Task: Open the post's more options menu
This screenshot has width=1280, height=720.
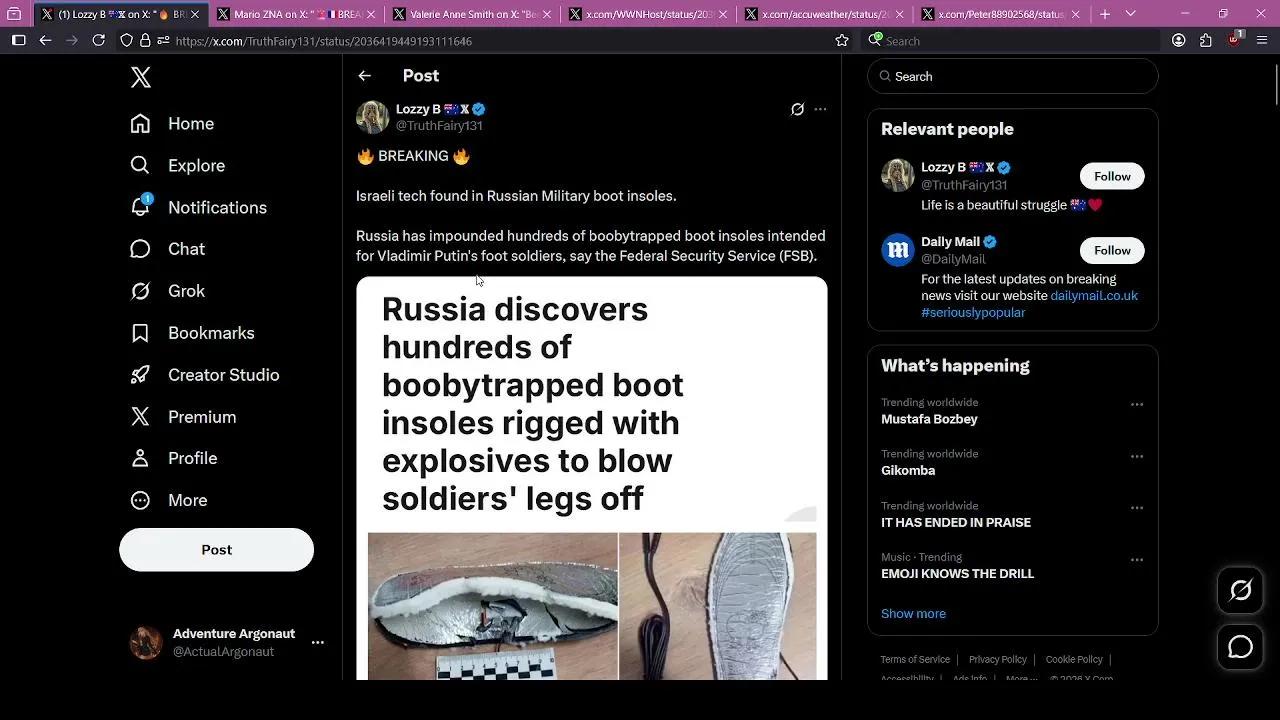Action: click(x=820, y=109)
